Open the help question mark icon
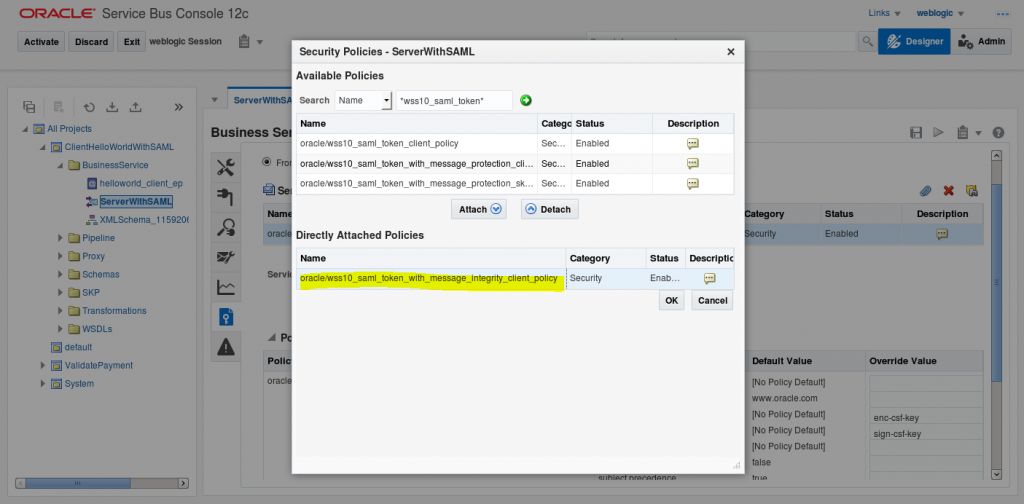Screen dimensions: 1024x504 click(998, 133)
